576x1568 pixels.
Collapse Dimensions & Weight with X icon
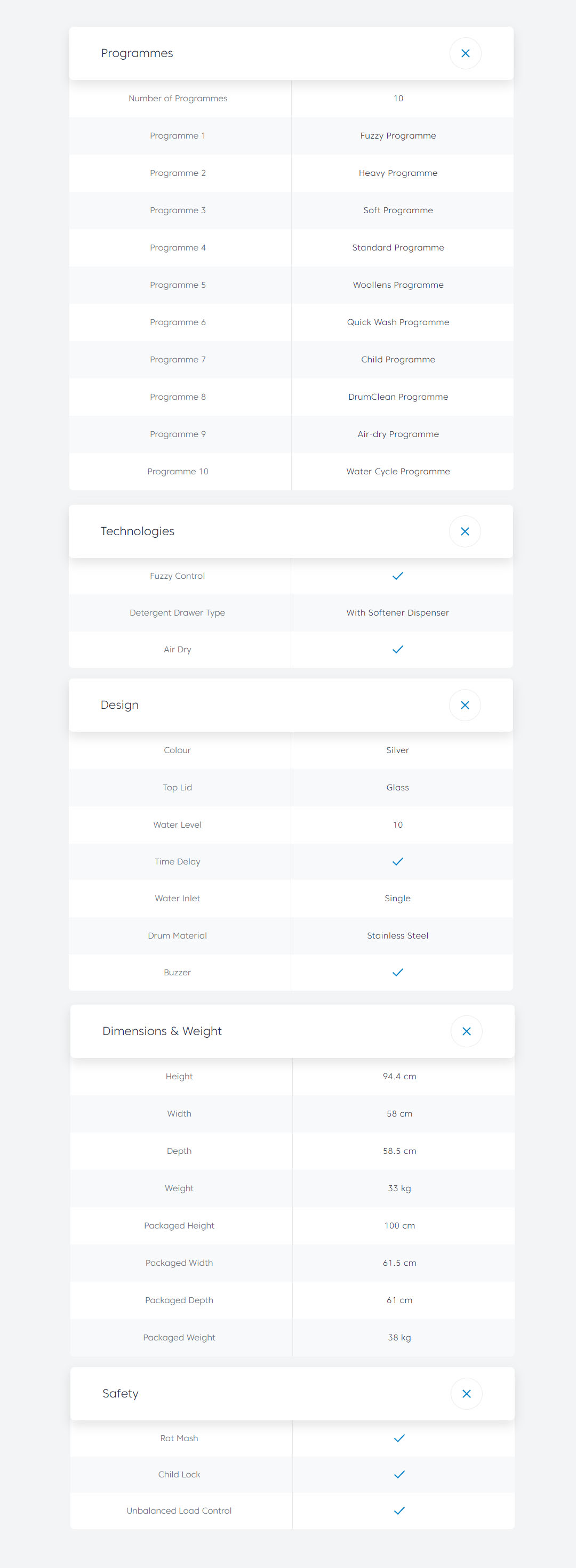[467, 1031]
